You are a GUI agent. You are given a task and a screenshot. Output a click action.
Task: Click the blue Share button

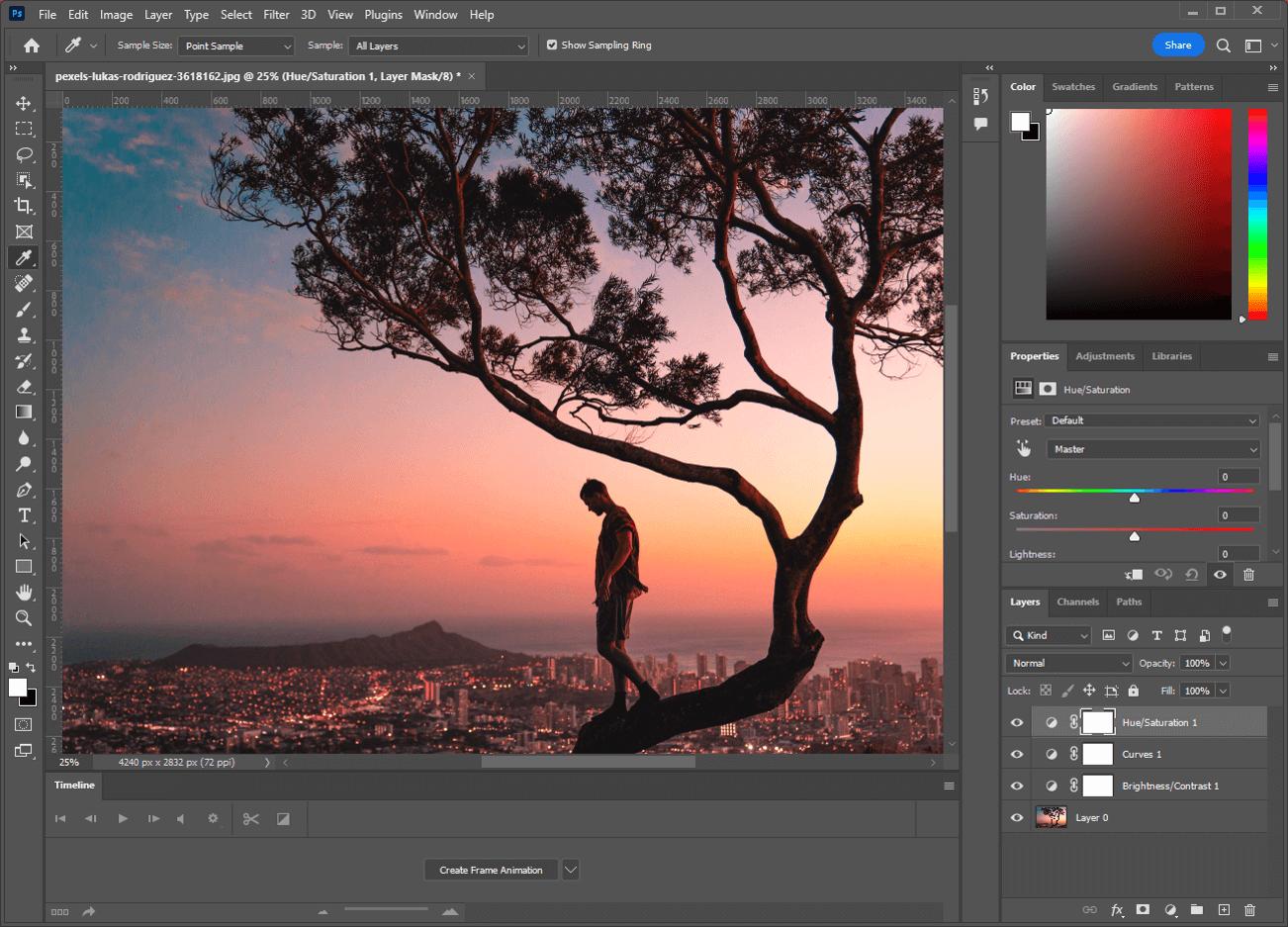1177,45
